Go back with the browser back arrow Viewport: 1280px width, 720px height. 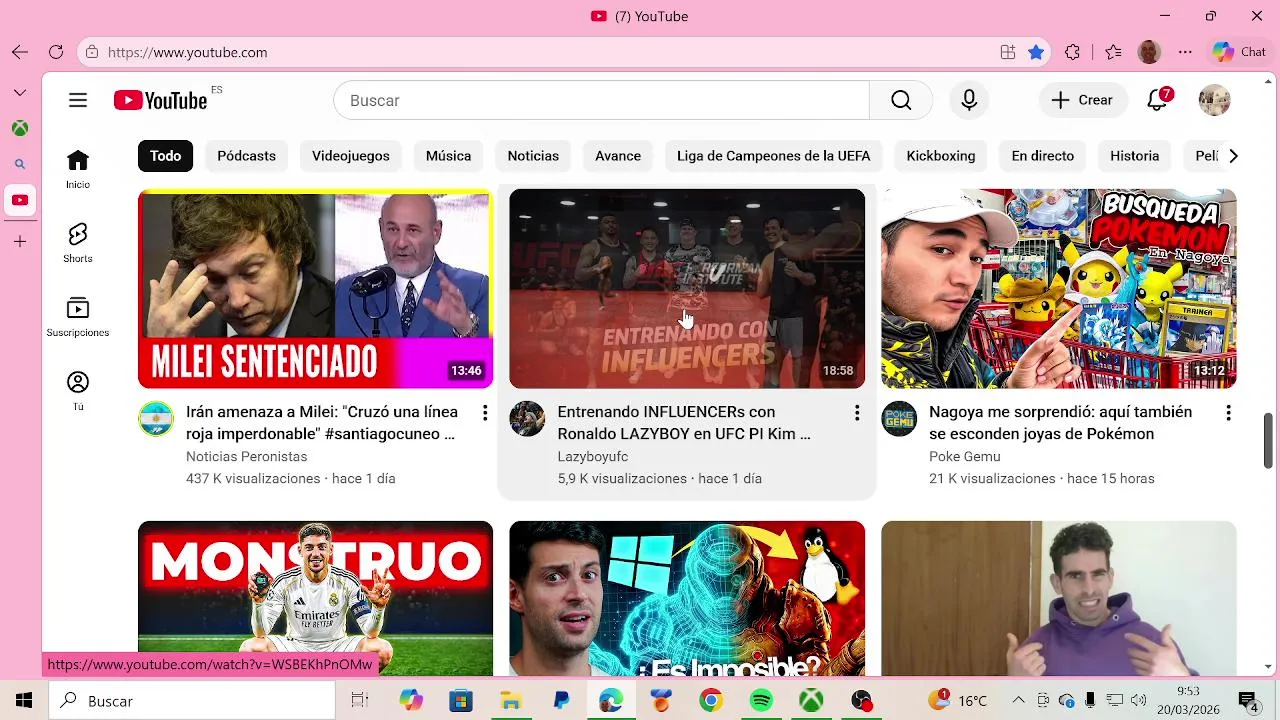(x=20, y=52)
